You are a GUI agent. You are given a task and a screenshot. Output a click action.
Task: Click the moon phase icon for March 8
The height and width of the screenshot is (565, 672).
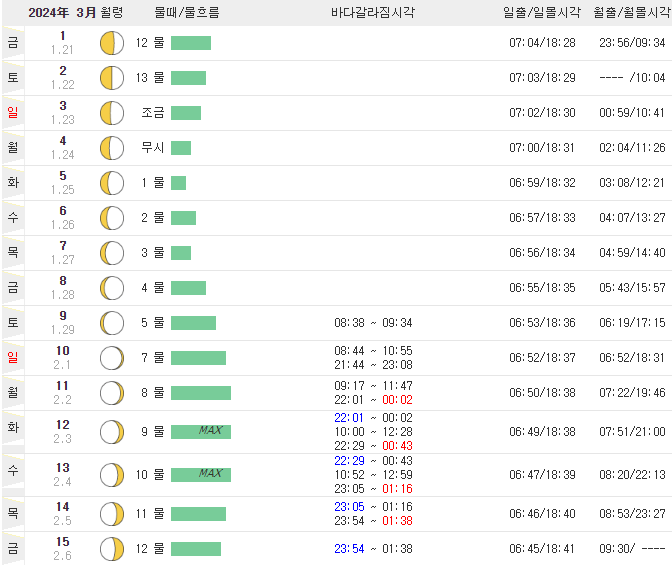tap(112, 288)
